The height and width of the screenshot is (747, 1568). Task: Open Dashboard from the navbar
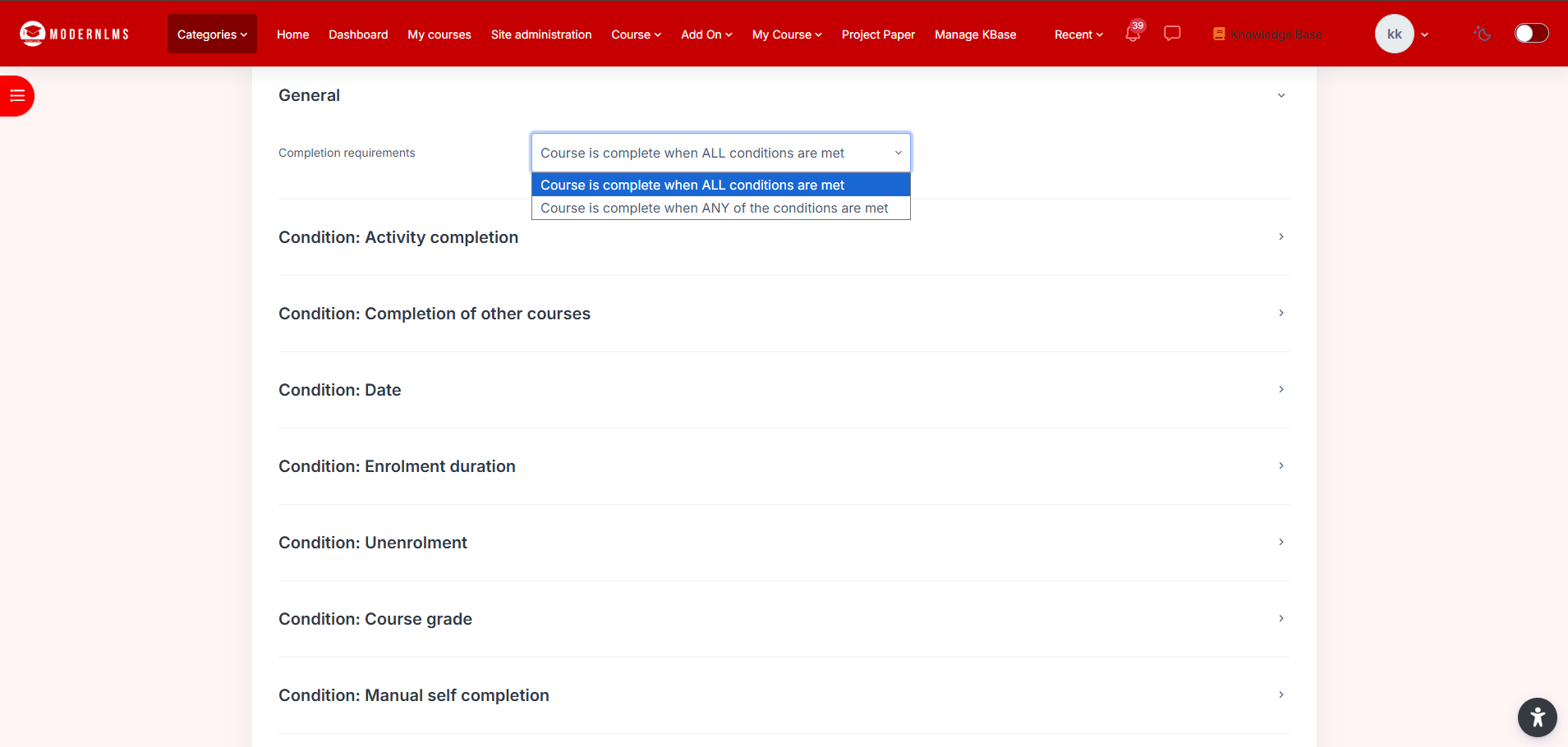(x=358, y=34)
